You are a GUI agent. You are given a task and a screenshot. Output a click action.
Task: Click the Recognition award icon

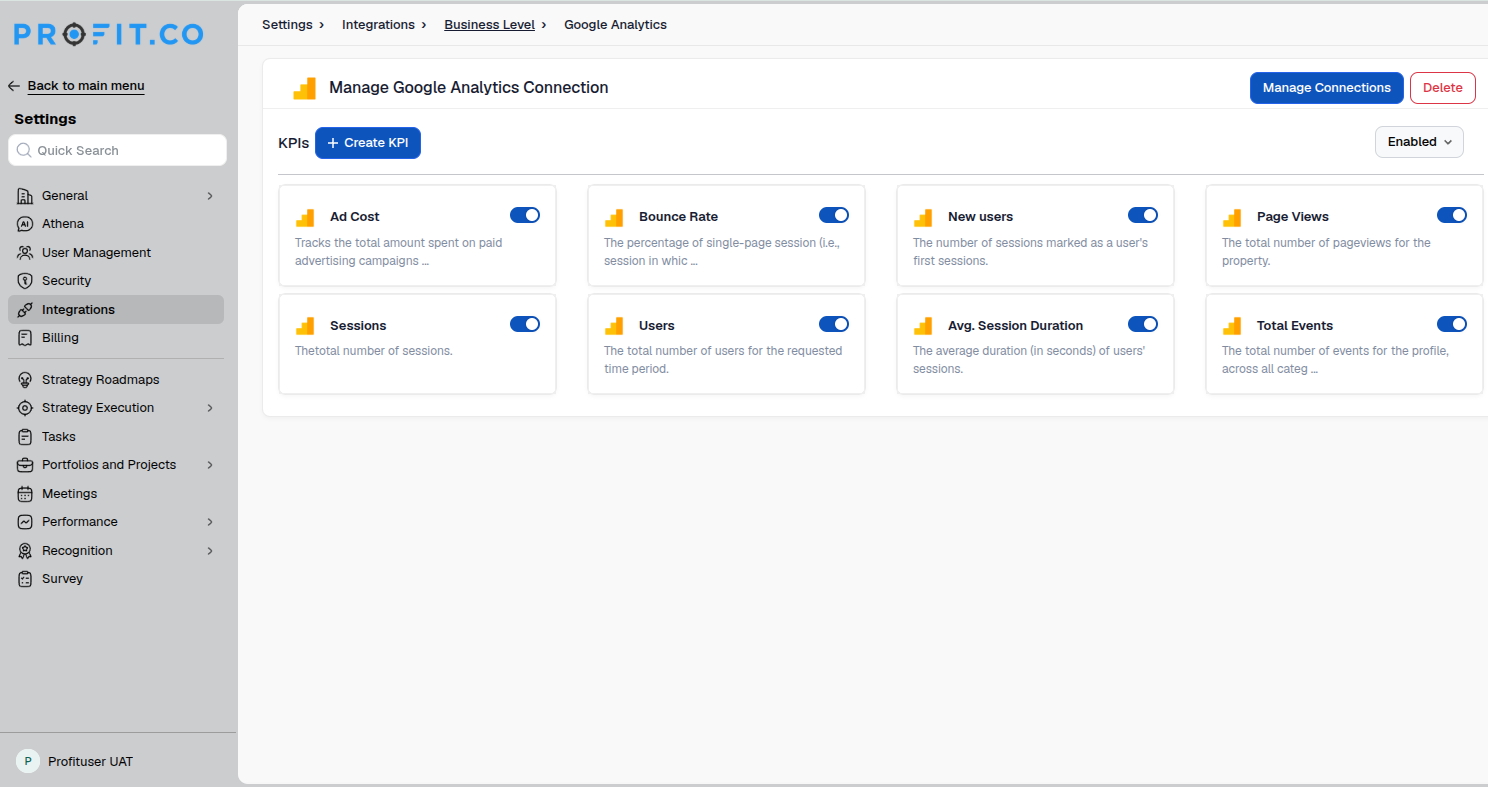click(x=25, y=551)
